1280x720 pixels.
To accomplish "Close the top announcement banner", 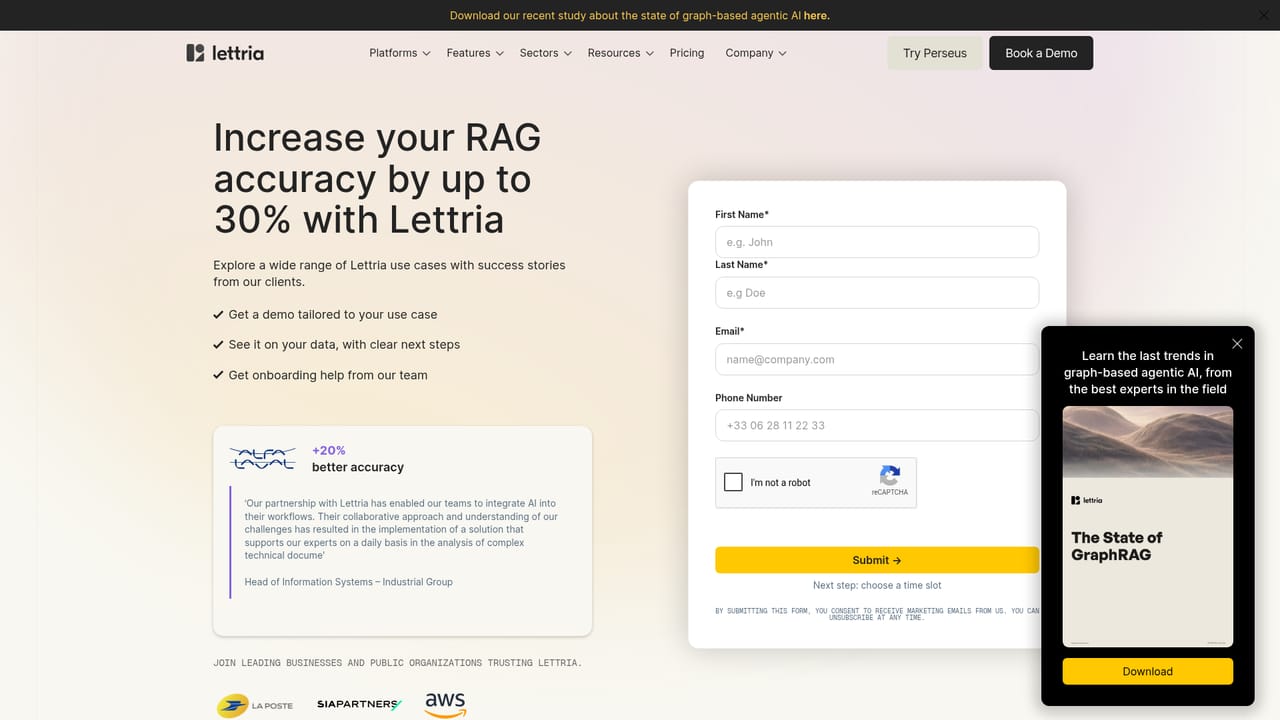I will coord(1264,15).
